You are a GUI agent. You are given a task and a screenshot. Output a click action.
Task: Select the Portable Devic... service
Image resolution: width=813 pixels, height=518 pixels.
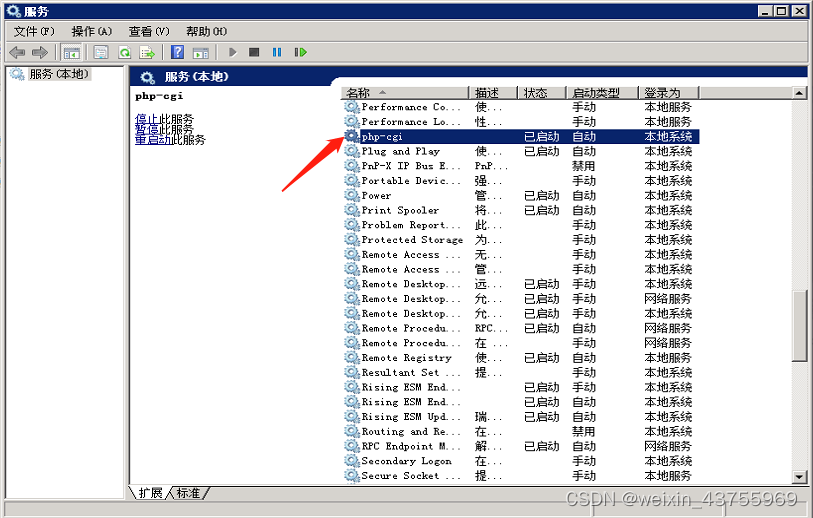coord(411,180)
